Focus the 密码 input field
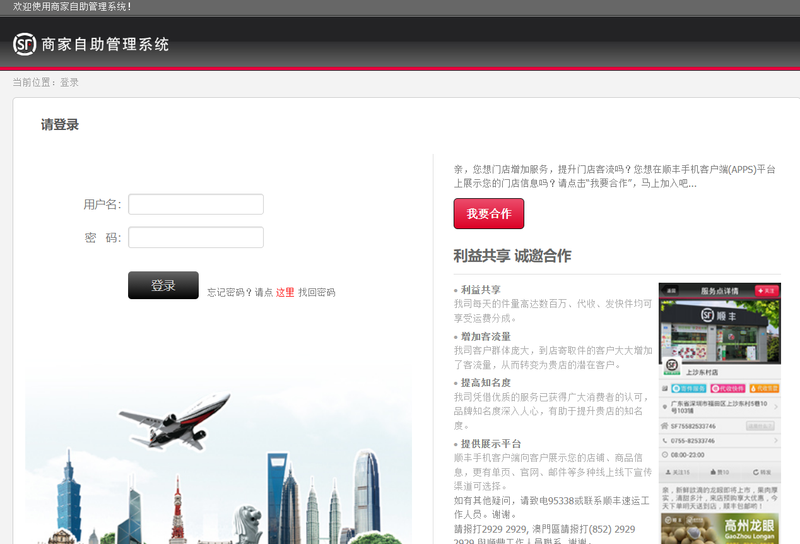The height and width of the screenshot is (544, 800). click(196, 237)
